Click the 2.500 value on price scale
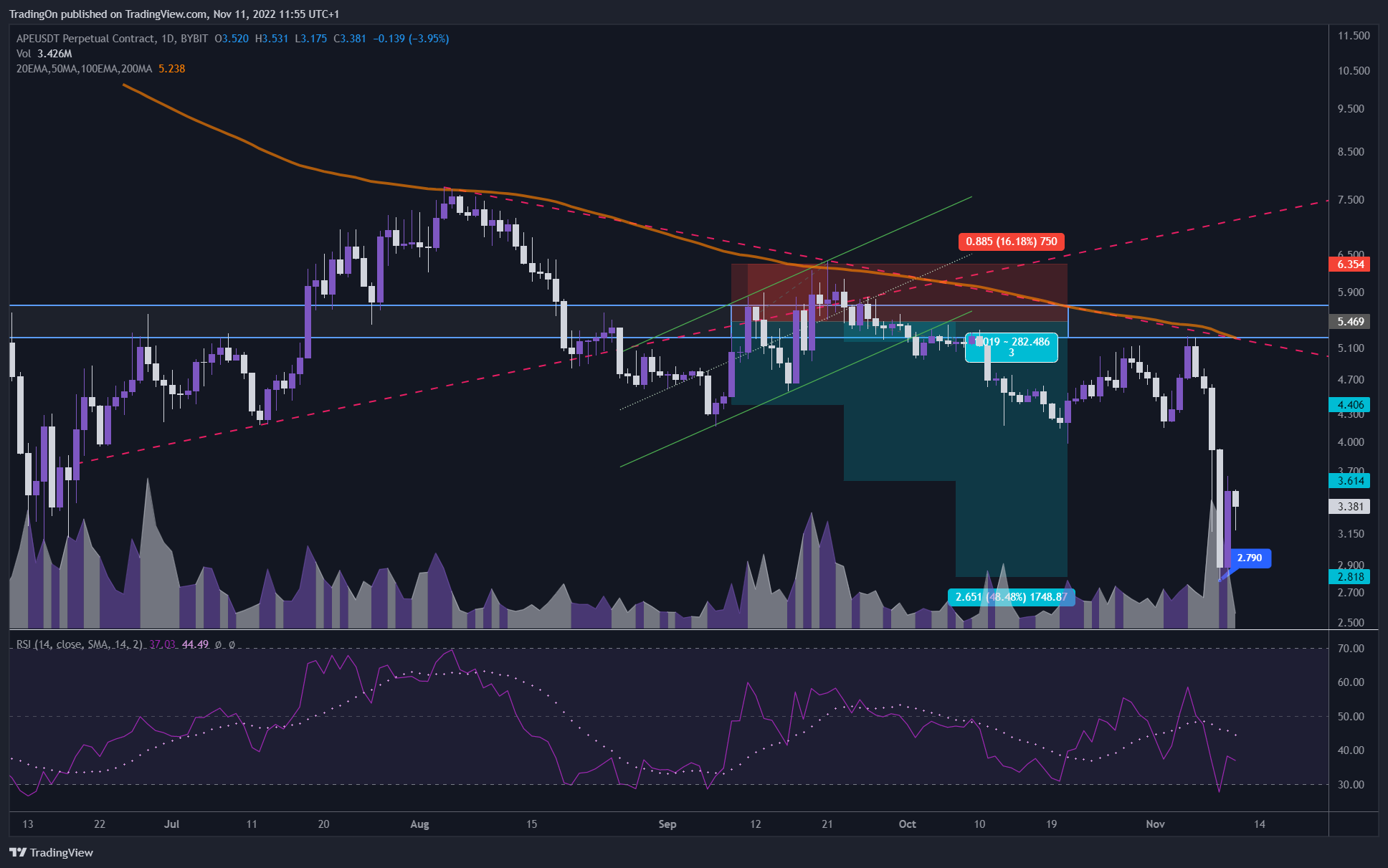Screen dimensions: 1388x868 click(x=1351, y=623)
